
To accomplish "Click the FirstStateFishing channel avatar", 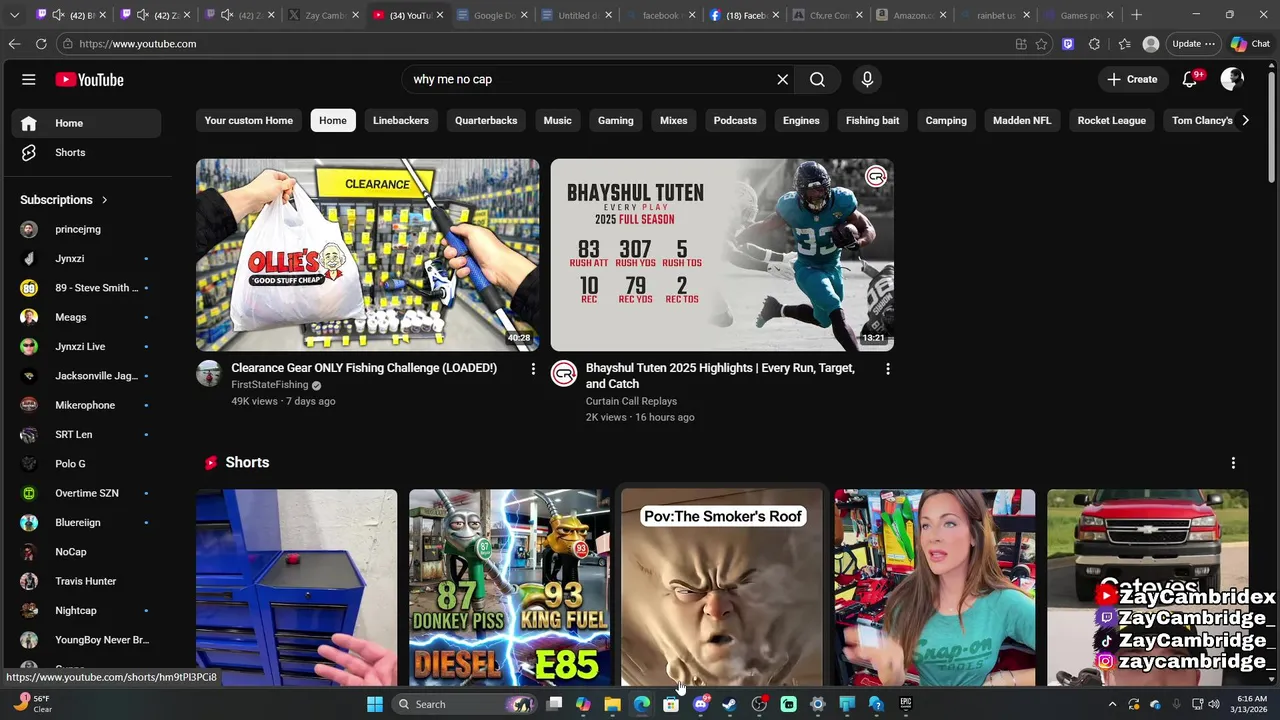I will (209, 374).
